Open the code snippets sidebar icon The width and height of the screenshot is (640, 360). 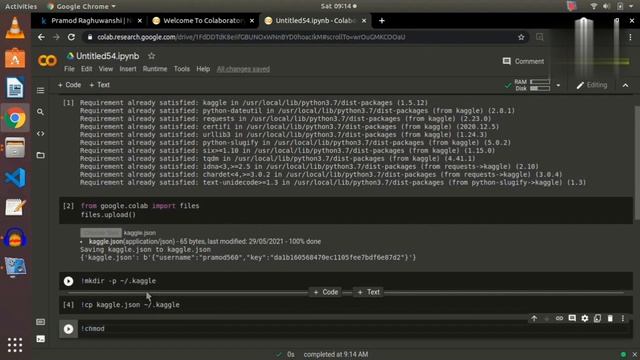pyautogui.click(x=40, y=133)
